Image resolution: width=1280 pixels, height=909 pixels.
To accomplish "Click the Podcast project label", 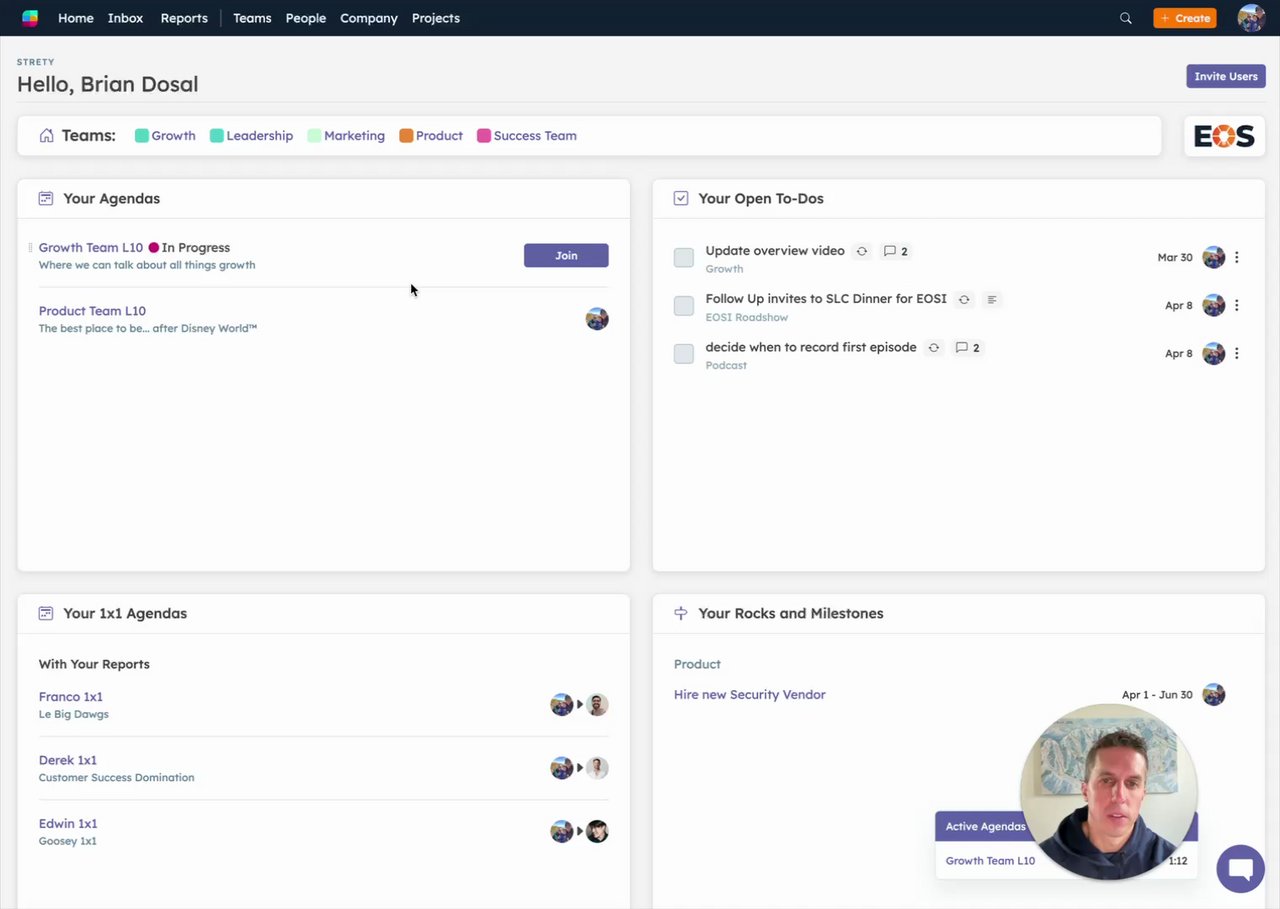I will 726,365.
